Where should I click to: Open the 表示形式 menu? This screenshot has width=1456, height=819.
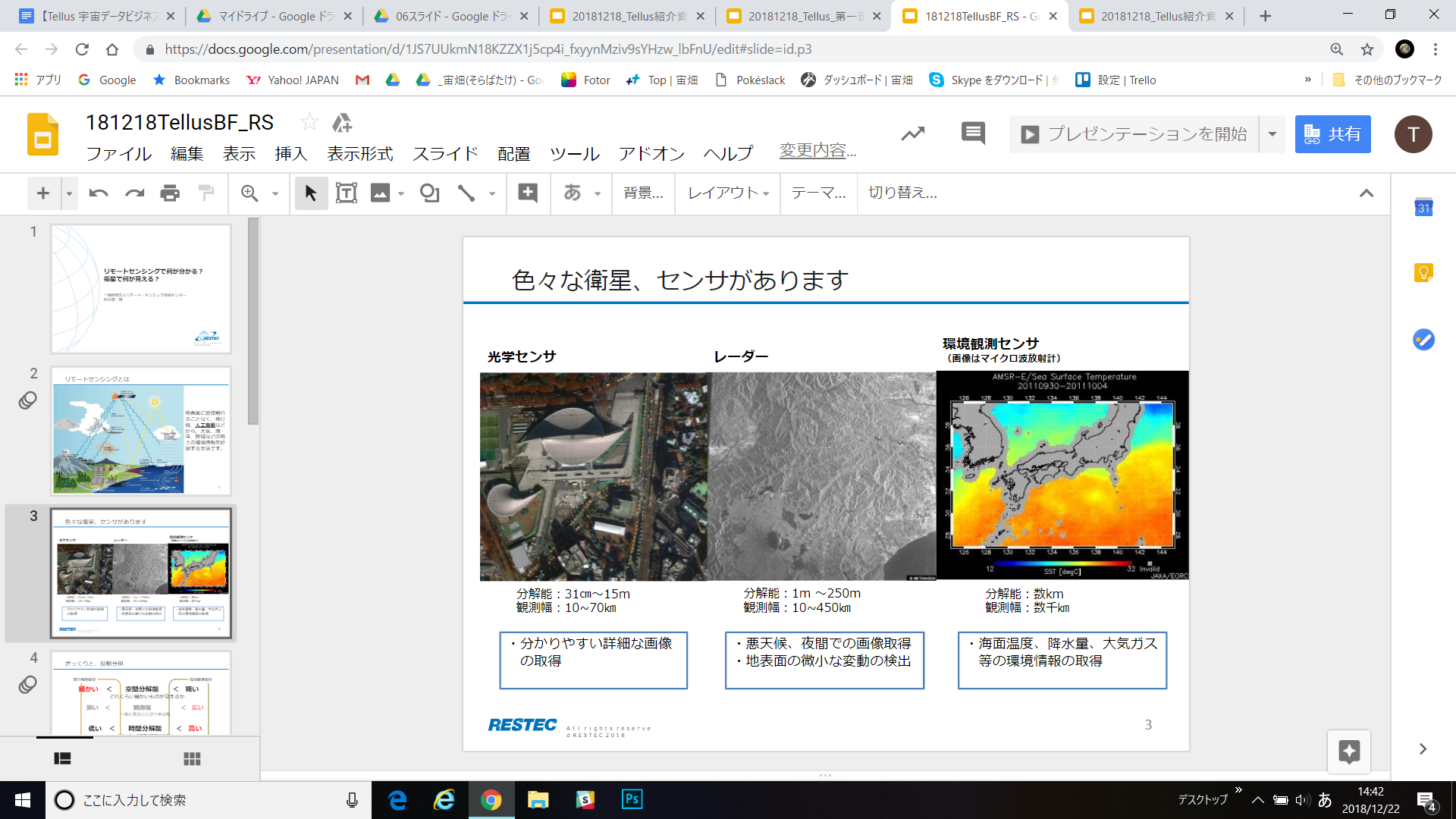[x=360, y=154]
